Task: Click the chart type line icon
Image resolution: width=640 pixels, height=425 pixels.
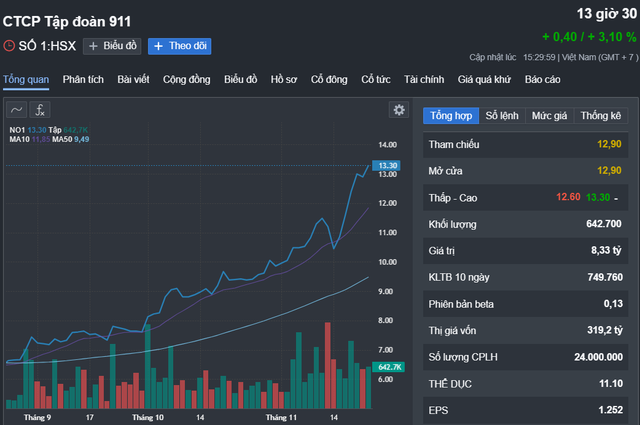Action: pyautogui.click(x=17, y=110)
